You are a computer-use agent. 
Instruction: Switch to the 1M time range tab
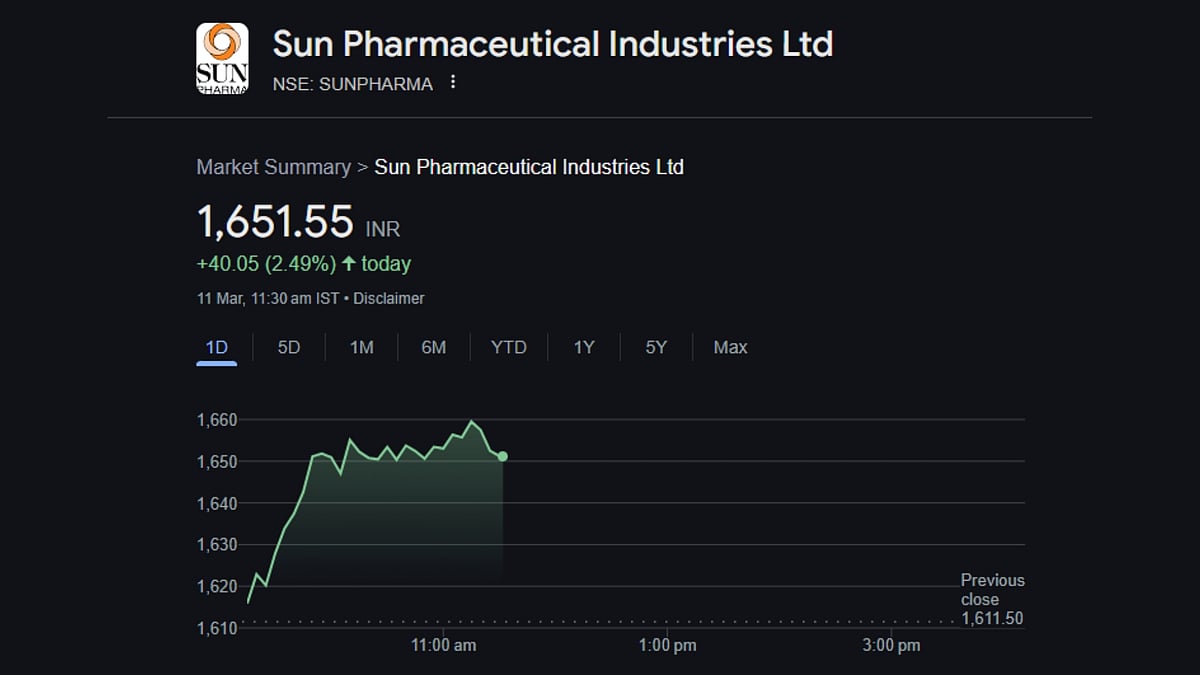tap(361, 347)
